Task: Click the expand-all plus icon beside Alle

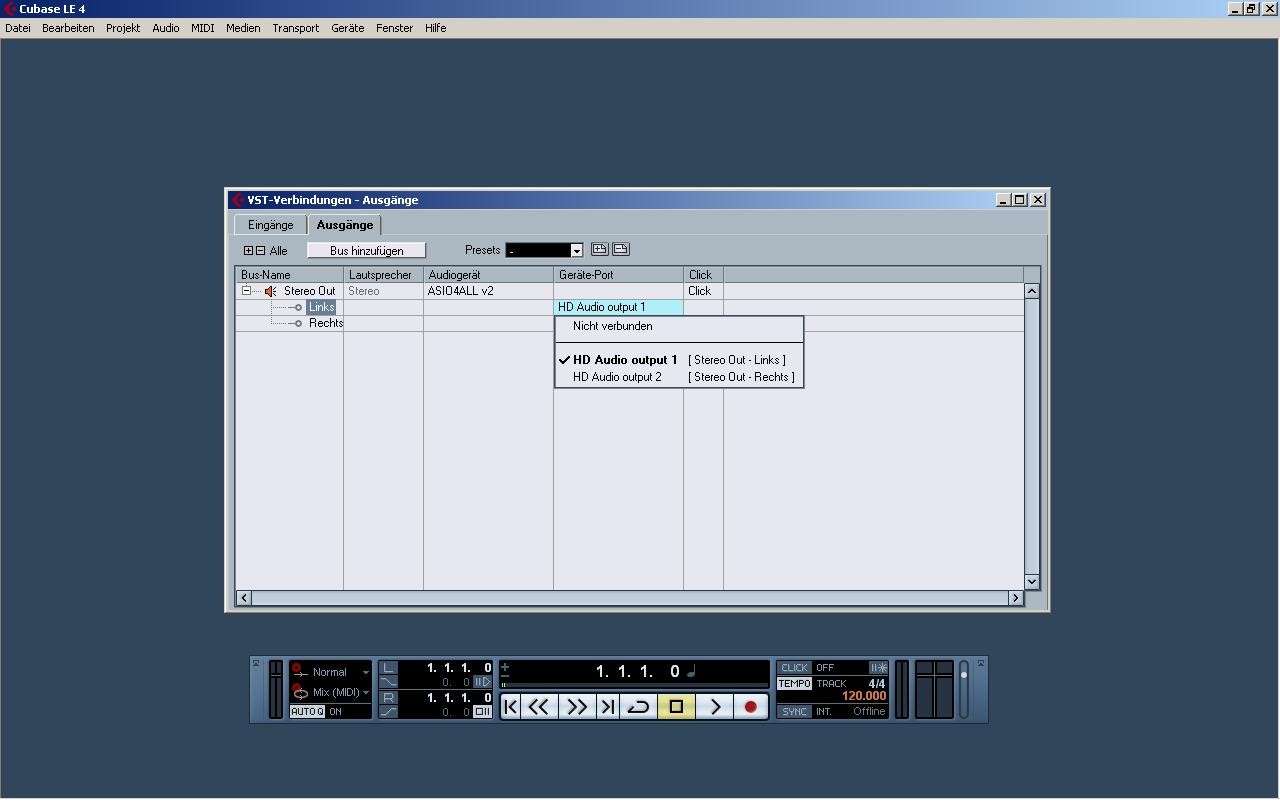Action: point(248,251)
